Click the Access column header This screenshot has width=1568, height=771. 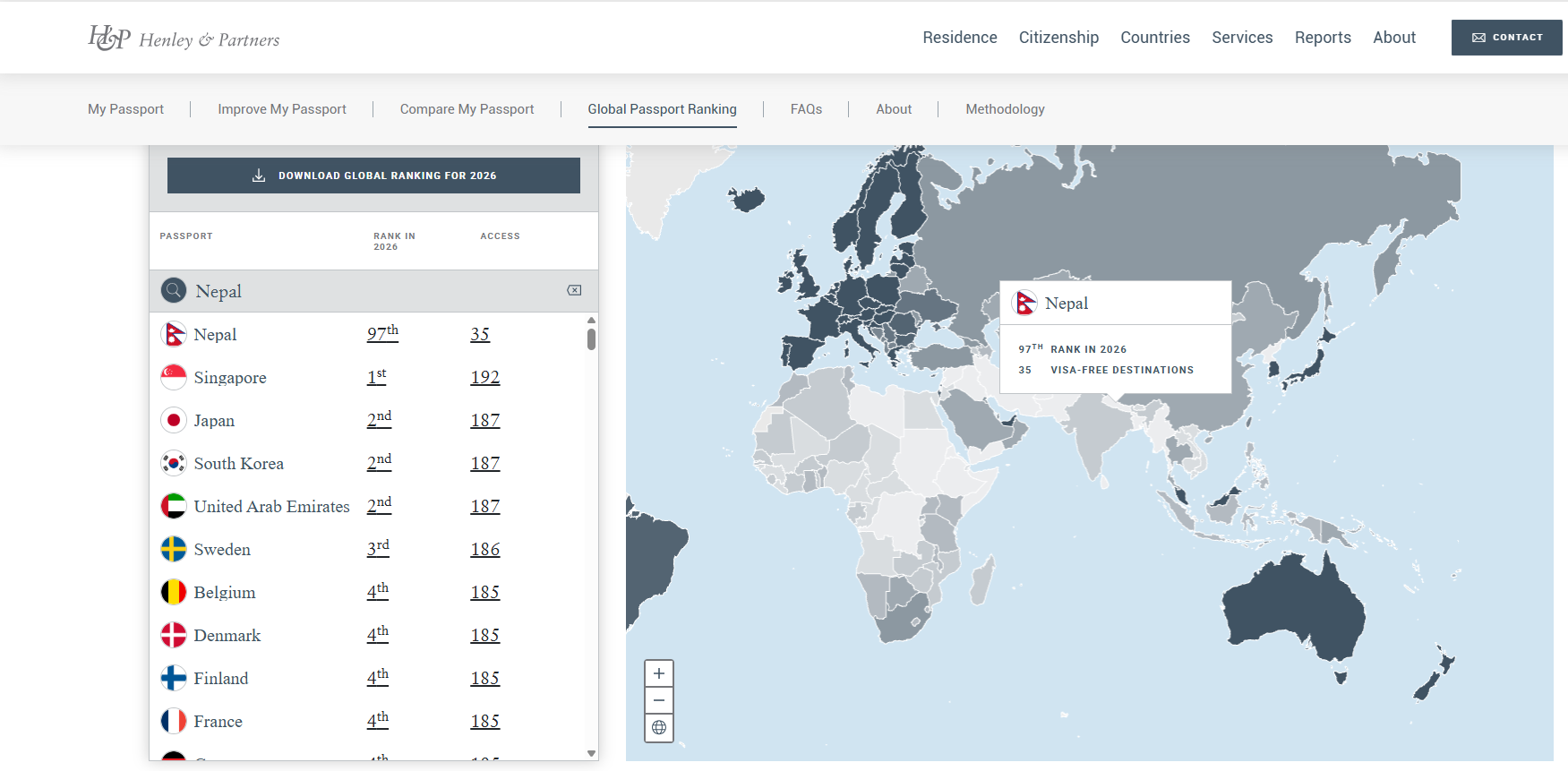[x=500, y=236]
